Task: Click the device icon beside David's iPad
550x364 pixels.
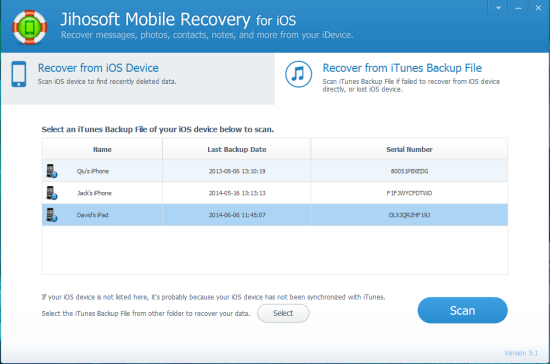Action: tap(52, 215)
